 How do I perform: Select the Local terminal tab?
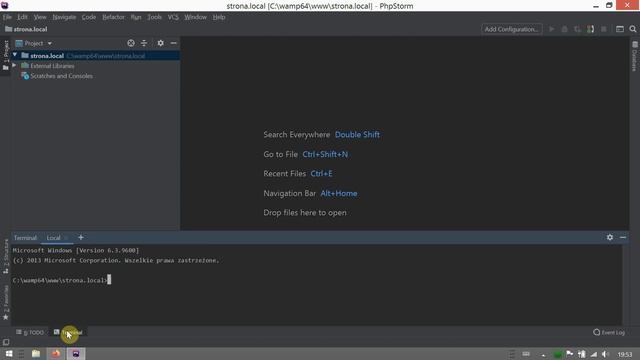pos(53,238)
